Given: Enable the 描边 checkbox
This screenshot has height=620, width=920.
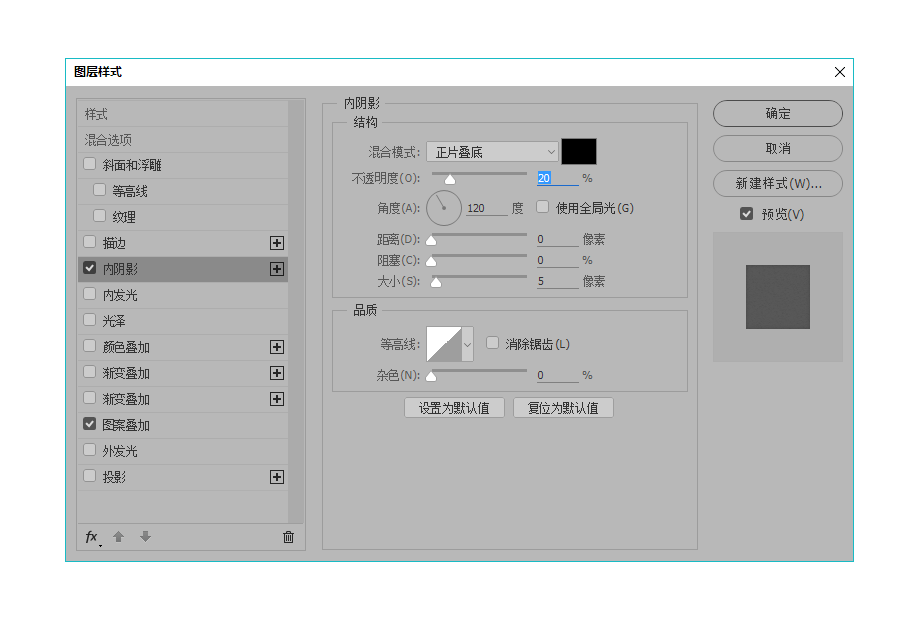Looking at the screenshot, I should tap(90, 242).
